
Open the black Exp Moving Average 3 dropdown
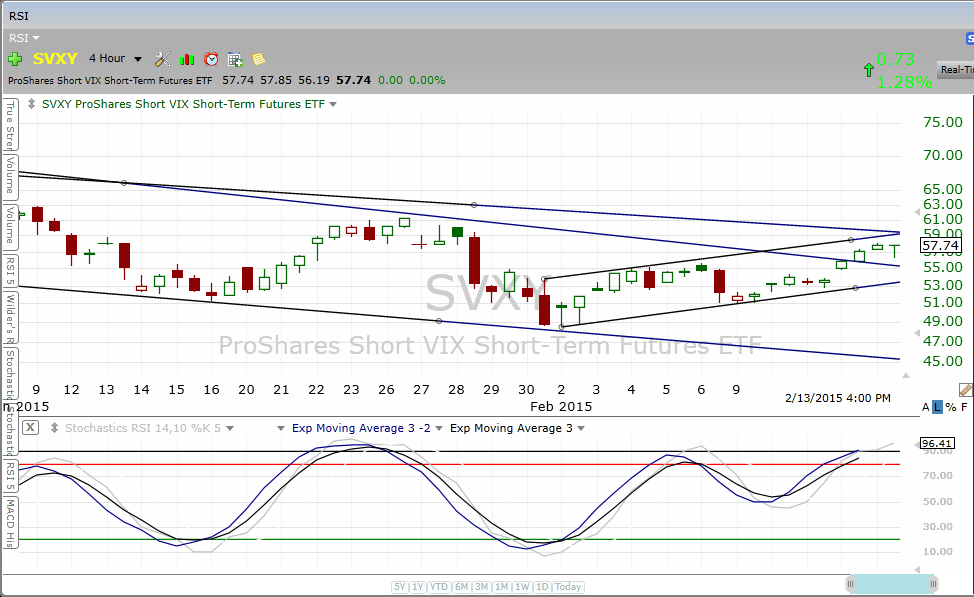581,428
